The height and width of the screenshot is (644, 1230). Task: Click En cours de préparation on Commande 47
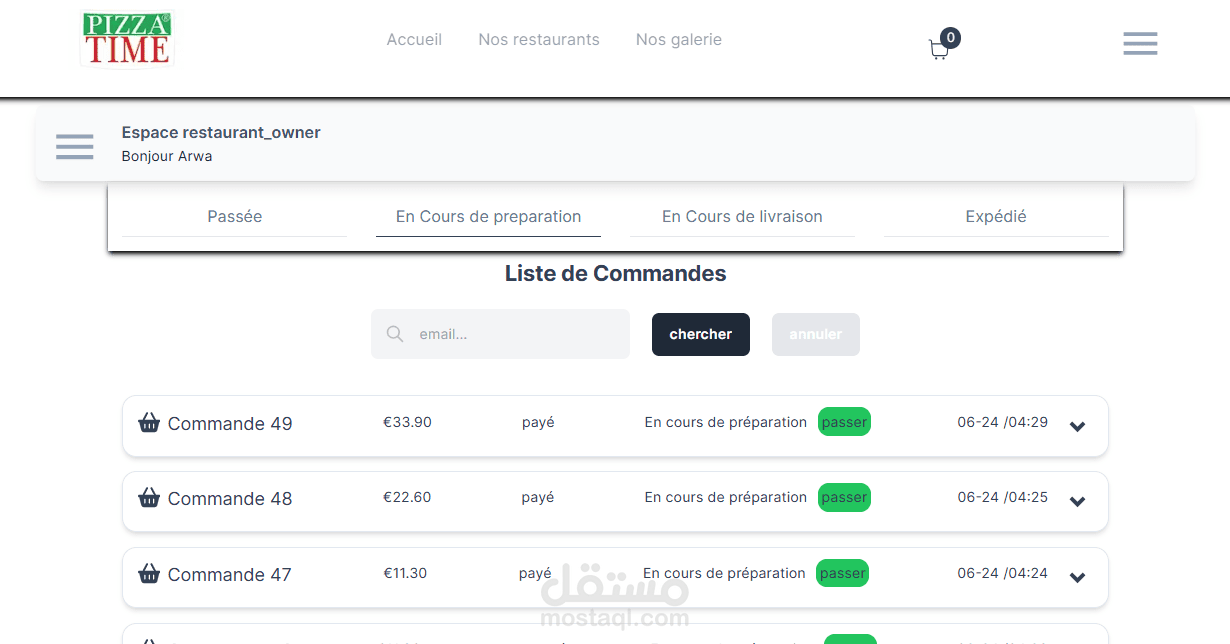pos(724,573)
